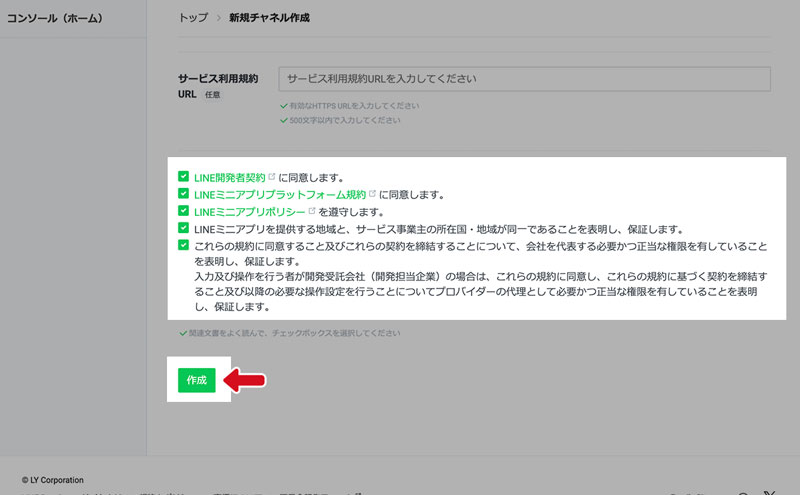
Task: Toggle checkbox for region and country guarantee
Action: 183,228
